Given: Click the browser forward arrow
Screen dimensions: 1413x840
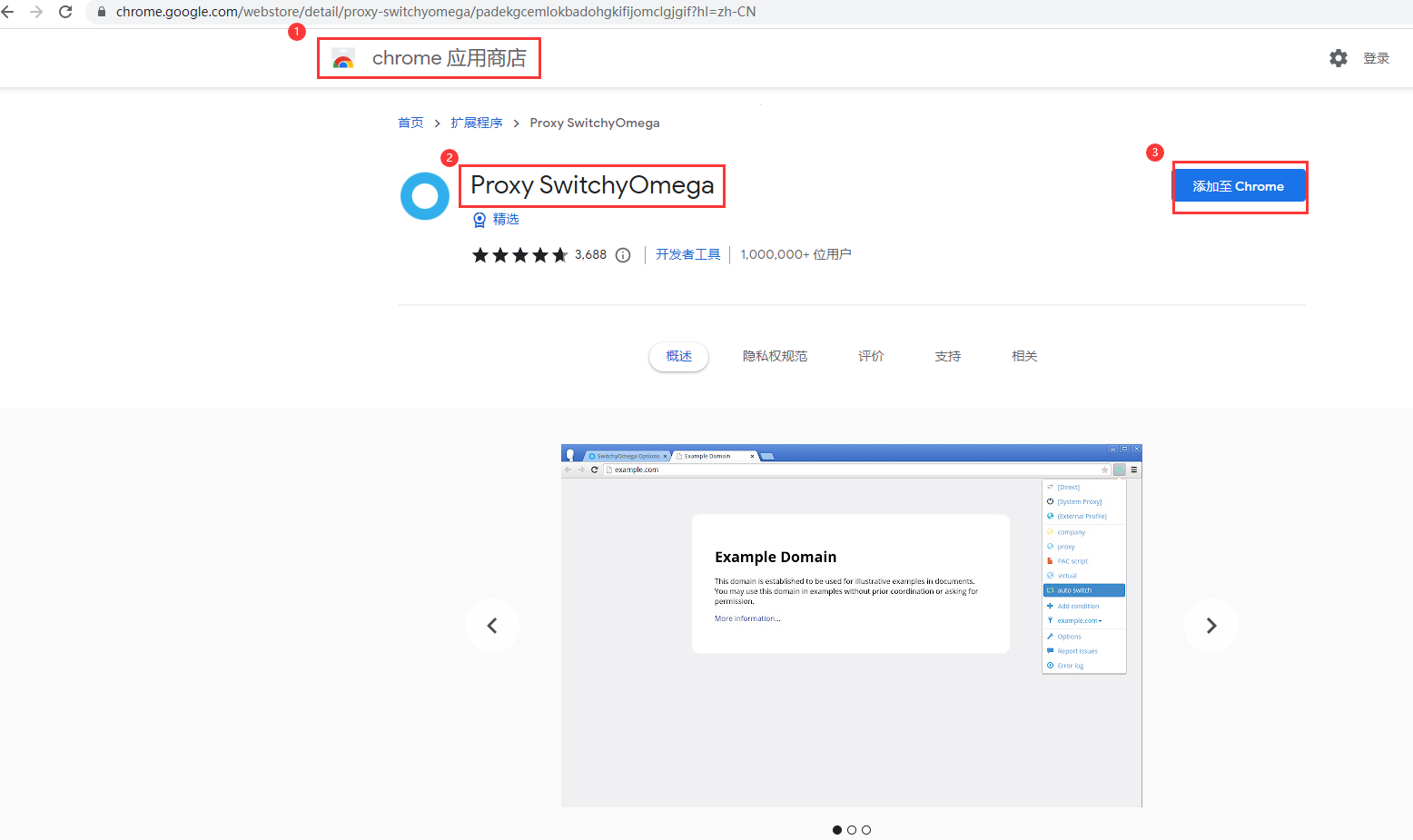Looking at the screenshot, I should coord(36,12).
